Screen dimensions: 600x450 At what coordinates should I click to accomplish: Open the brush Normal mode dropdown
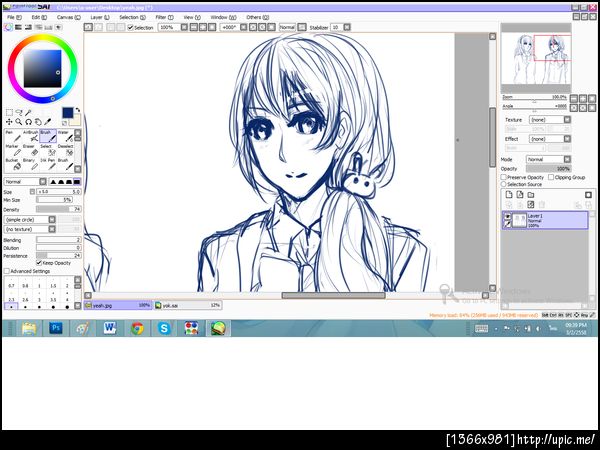tap(25, 182)
